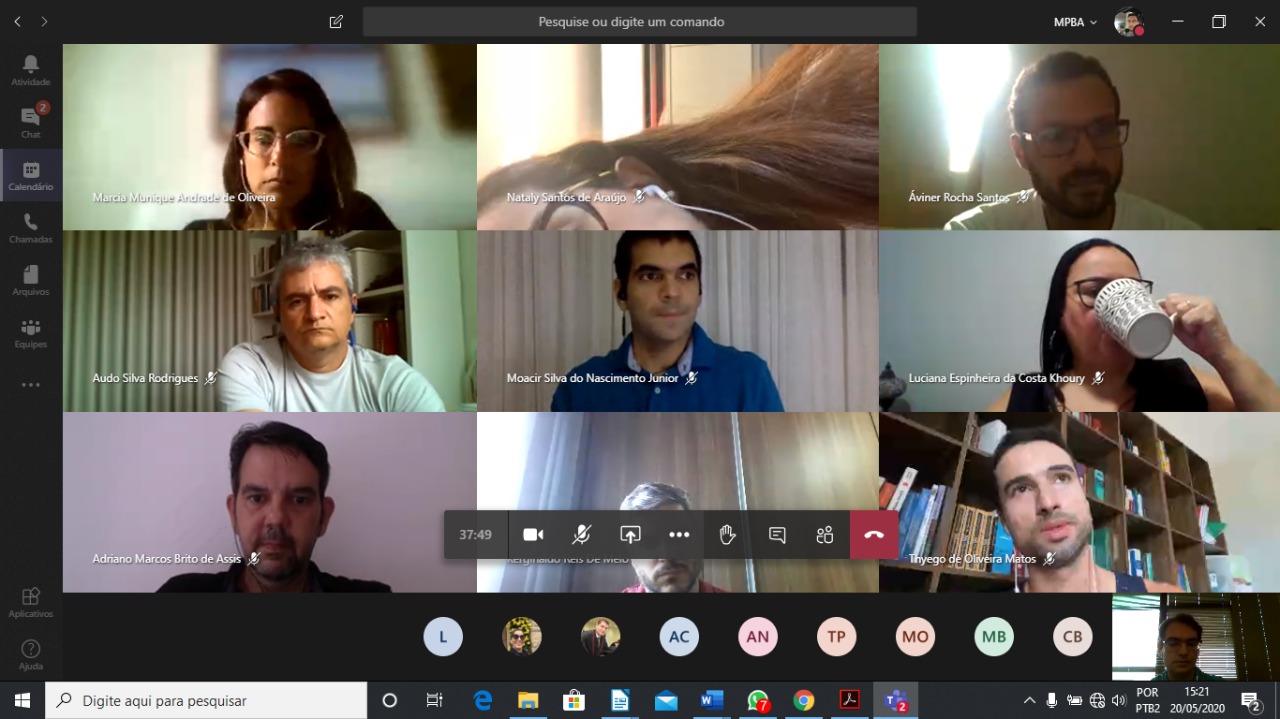Viewport: 1280px width, 719px height.
Task: Toggle the camera on or off
Action: [x=533, y=535]
